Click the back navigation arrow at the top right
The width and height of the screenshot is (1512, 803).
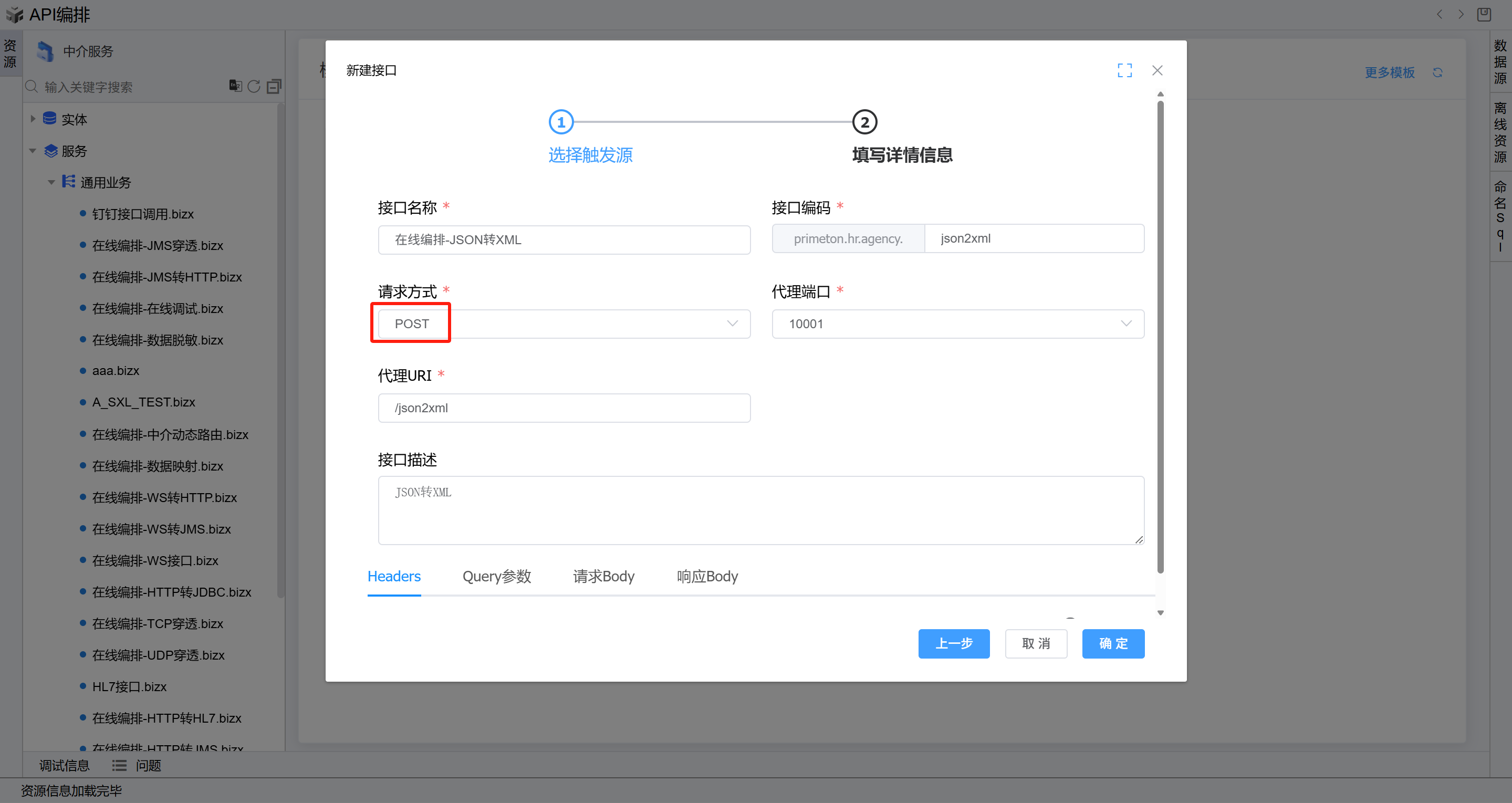(x=1439, y=14)
